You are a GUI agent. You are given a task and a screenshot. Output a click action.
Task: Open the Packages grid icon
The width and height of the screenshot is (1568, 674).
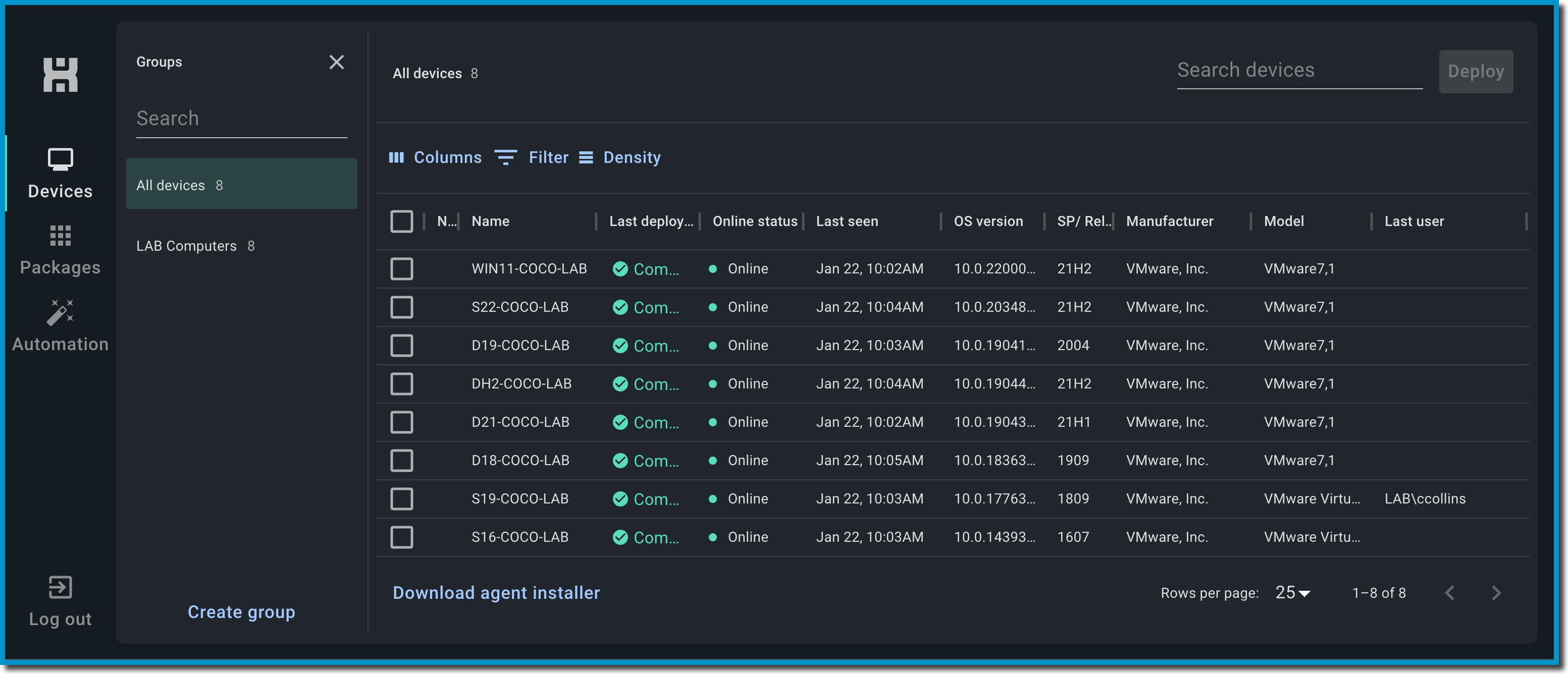60,236
